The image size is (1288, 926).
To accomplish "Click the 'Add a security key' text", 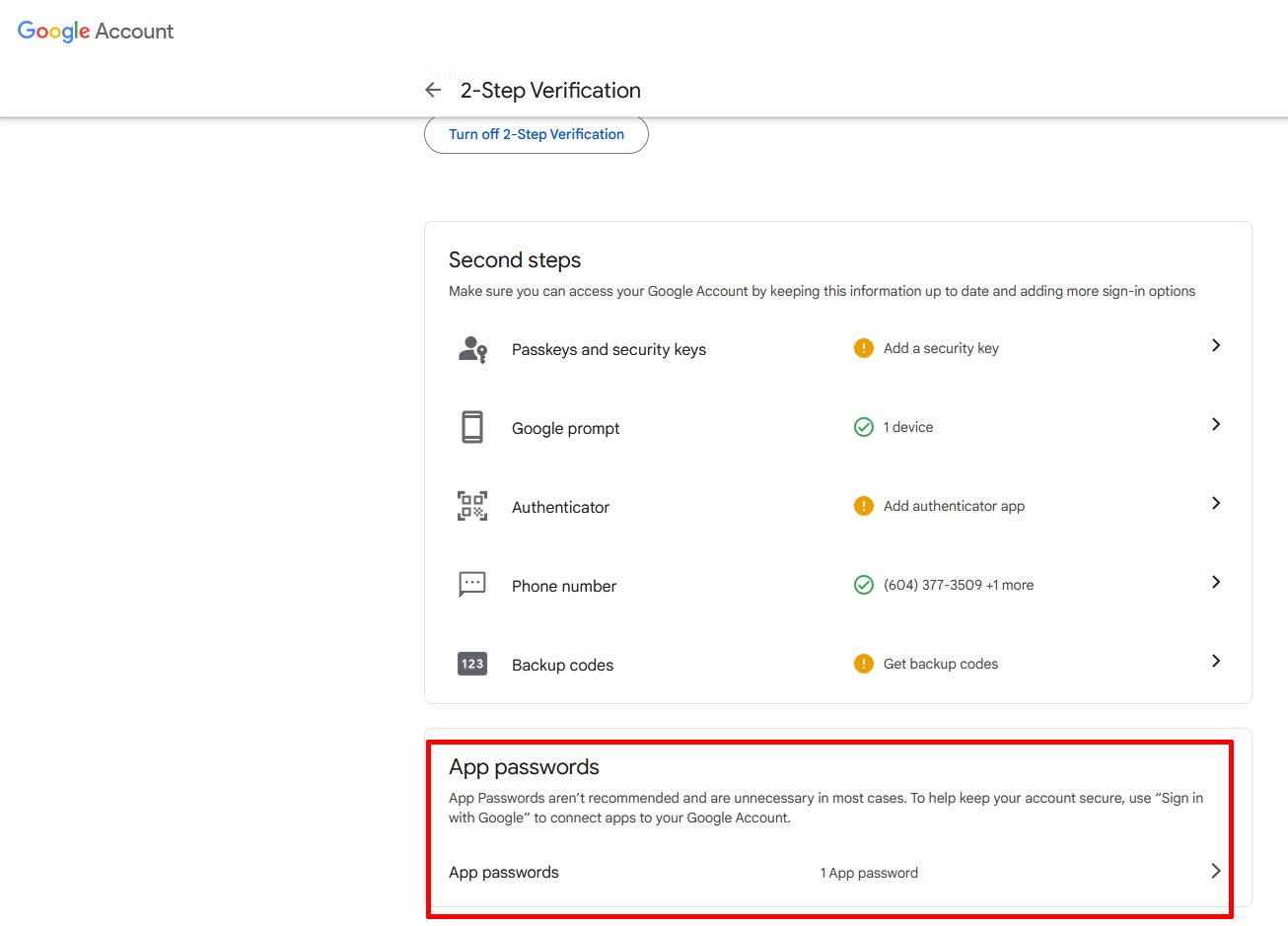I will [941, 348].
